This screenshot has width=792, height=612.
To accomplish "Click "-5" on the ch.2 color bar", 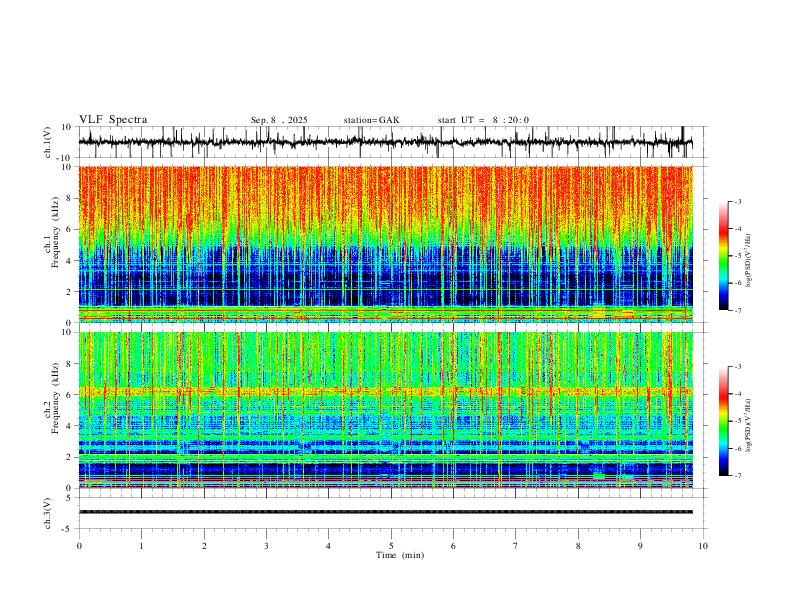I will tap(738, 421).
